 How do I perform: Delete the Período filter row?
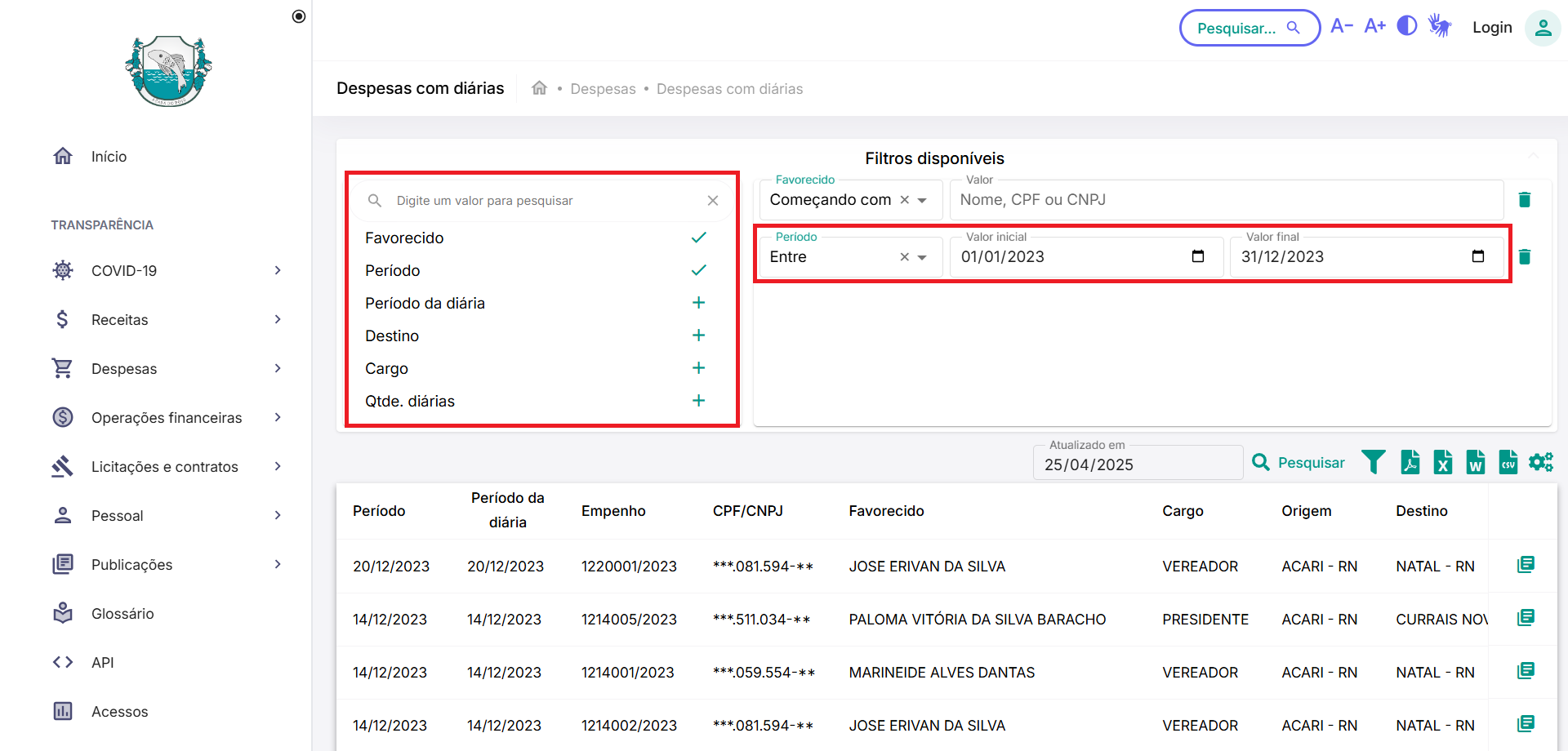(1525, 257)
